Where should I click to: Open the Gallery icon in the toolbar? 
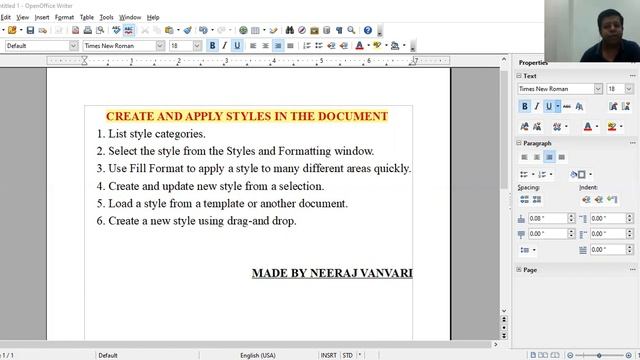point(314,30)
